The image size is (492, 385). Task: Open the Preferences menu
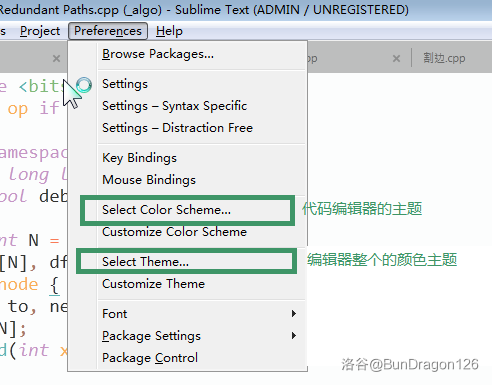point(108,31)
